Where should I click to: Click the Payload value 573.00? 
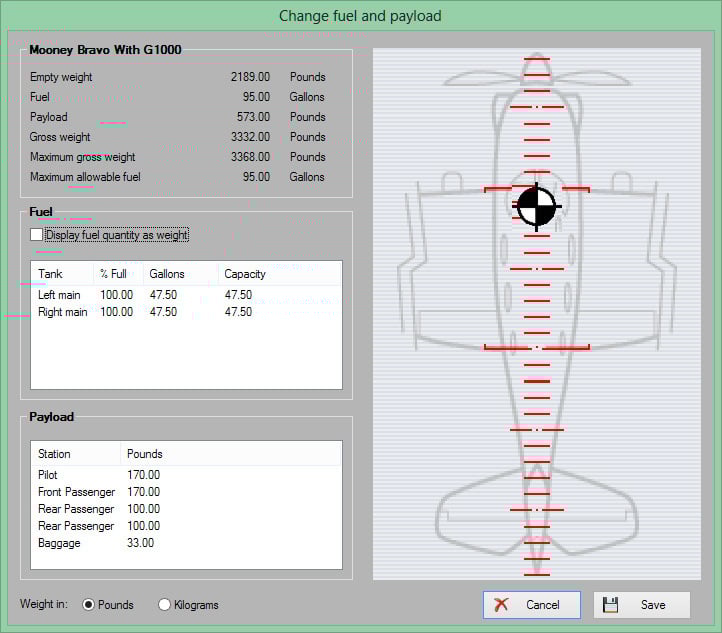253,117
